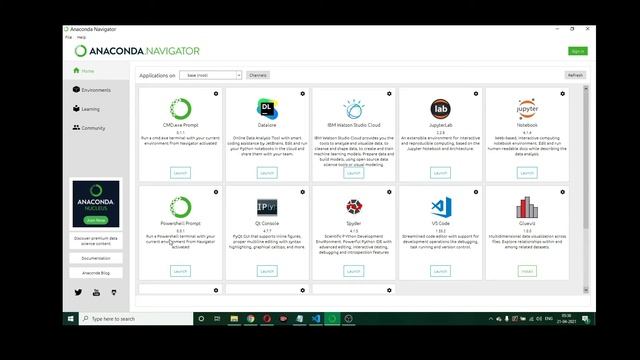Click the Datalore DL icon
This screenshot has width=640, height=360.
pyautogui.click(x=267, y=109)
